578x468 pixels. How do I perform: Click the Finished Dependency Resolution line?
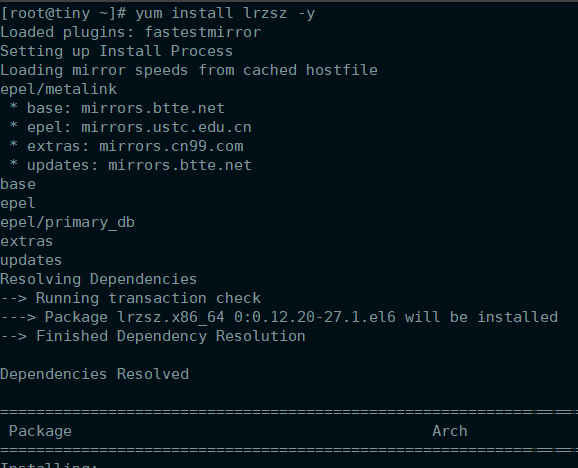pyautogui.click(x=153, y=336)
